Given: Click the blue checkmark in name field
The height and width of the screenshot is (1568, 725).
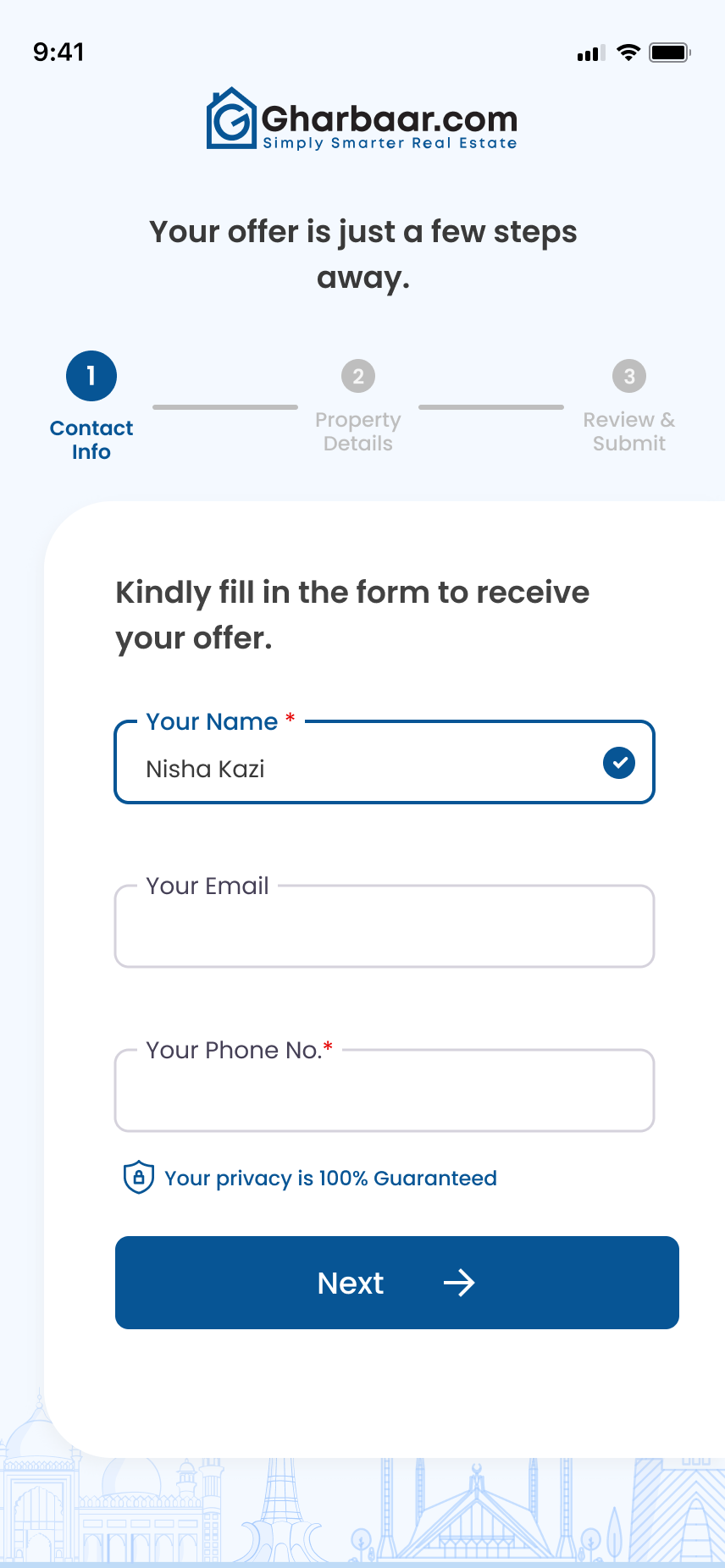Looking at the screenshot, I should coord(619,763).
